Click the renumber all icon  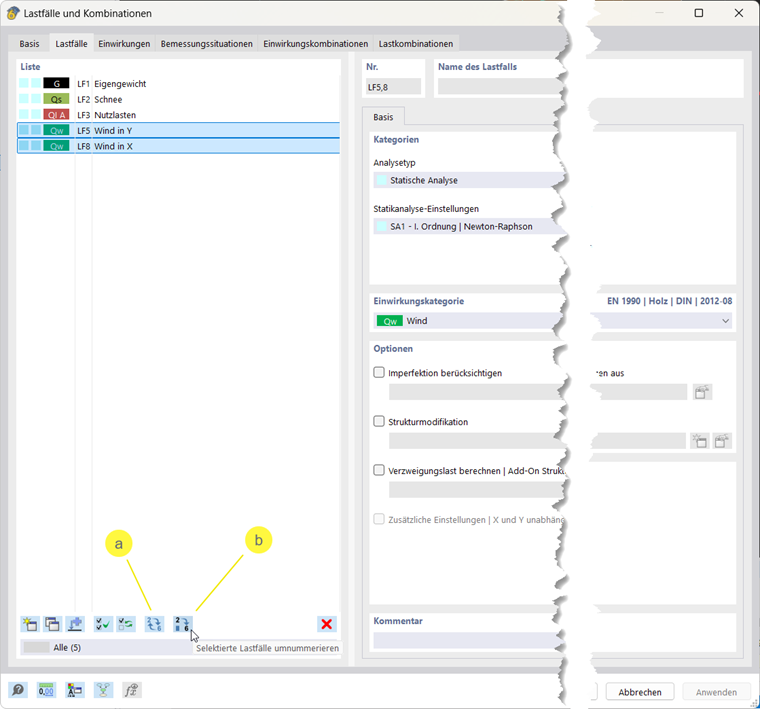[154, 624]
